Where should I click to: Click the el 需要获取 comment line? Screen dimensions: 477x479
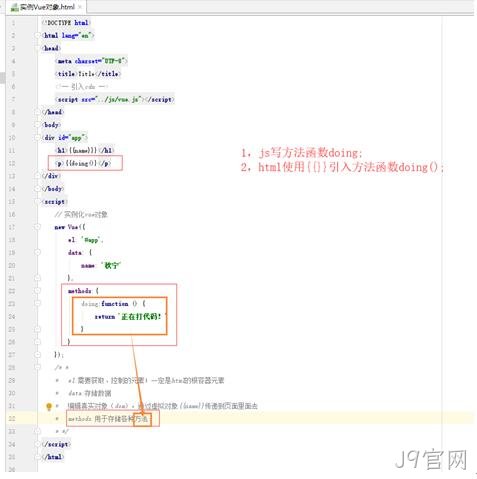(x=146, y=380)
